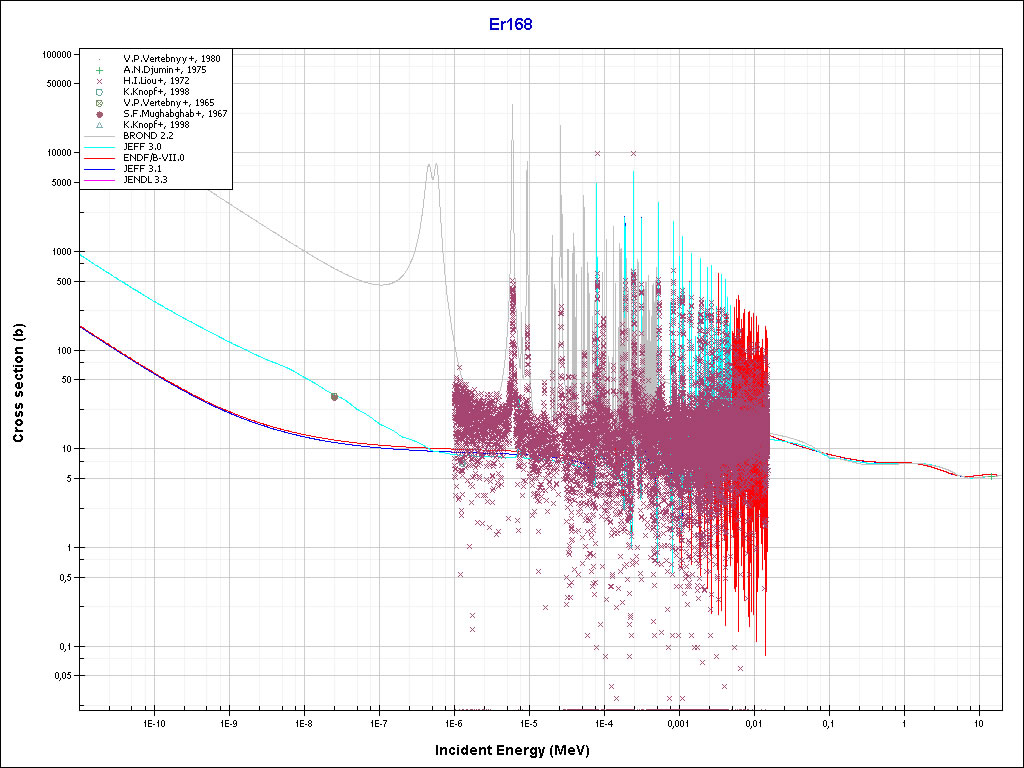The image size is (1024, 768).
Task: Click the x marker for H.I.Liou+ 1972
Action: coord(100,81)
